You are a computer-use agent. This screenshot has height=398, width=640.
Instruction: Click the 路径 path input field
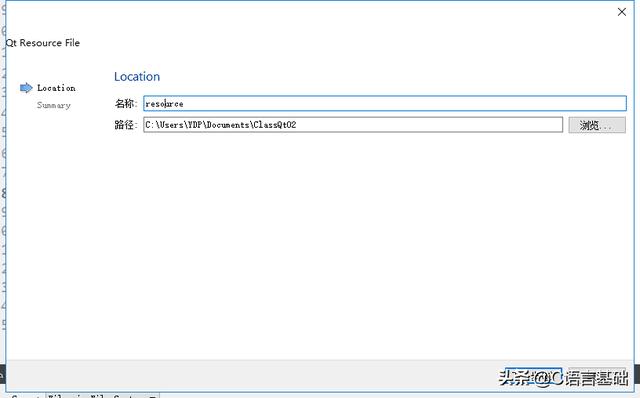[x=353, y=125]
